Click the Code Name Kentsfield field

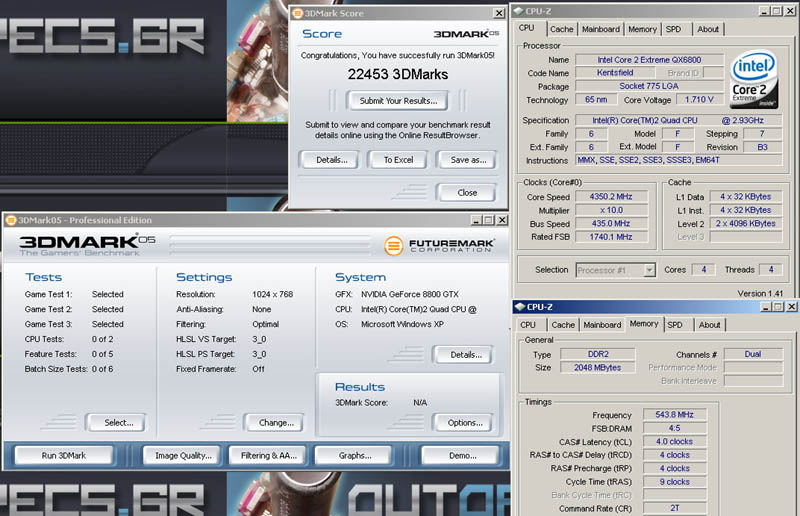coord(615,73)
